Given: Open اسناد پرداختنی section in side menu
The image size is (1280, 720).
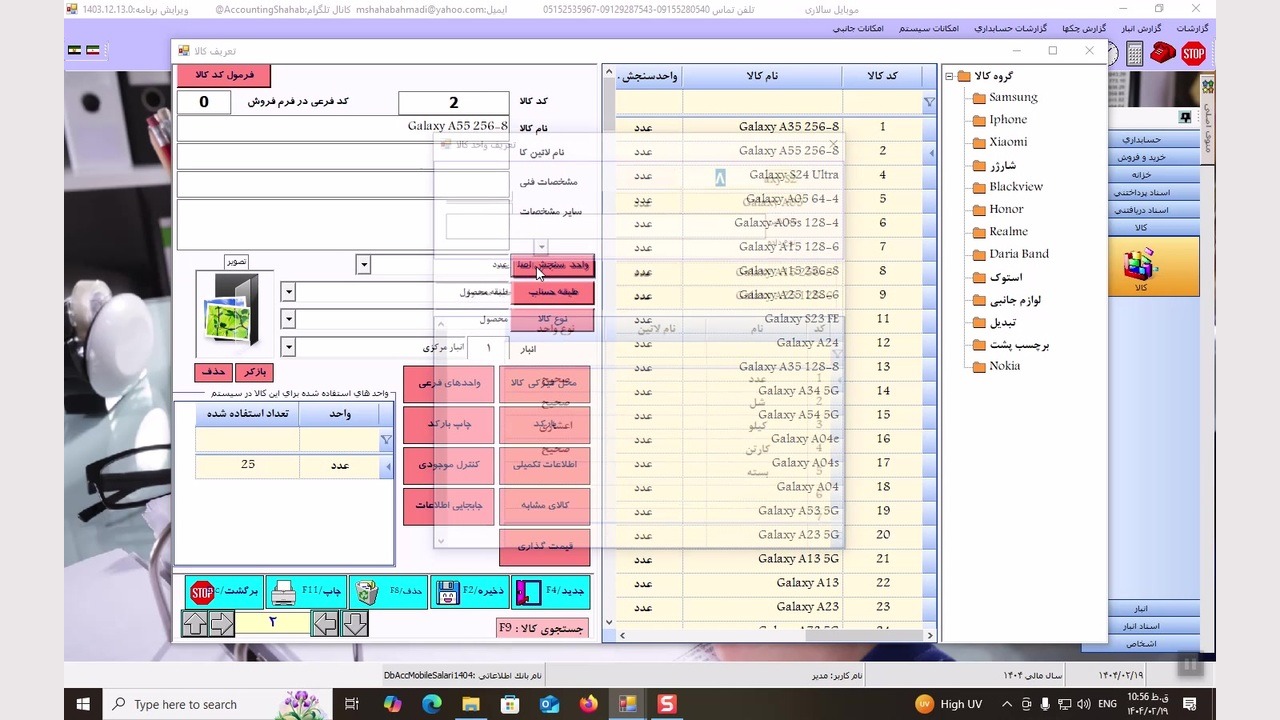Looking at the screenshot, I should tap(1141, 193).
